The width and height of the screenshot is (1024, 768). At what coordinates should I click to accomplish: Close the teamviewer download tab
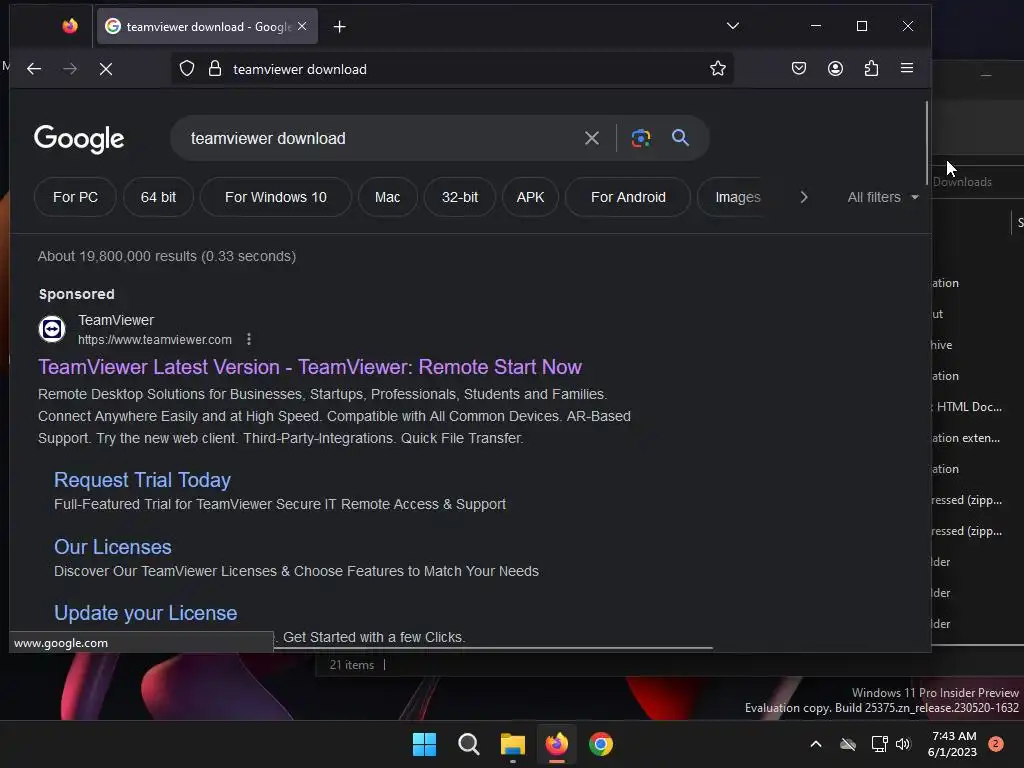[302, 26]
